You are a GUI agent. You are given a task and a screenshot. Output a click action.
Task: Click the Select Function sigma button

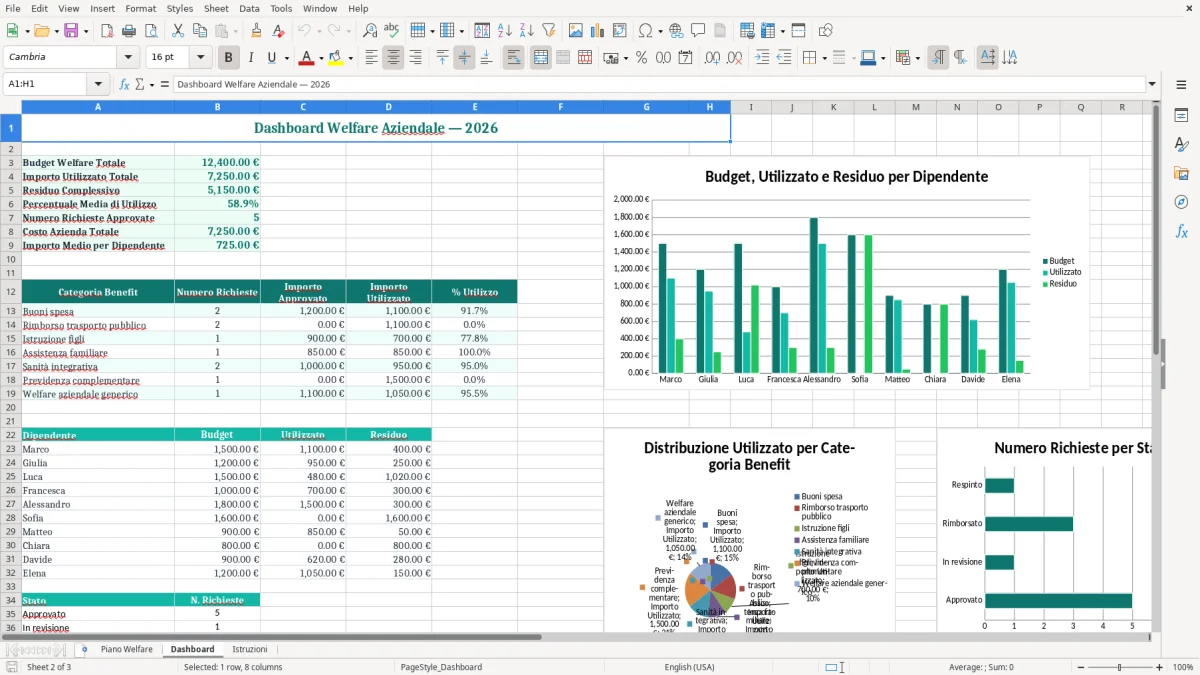140,84
